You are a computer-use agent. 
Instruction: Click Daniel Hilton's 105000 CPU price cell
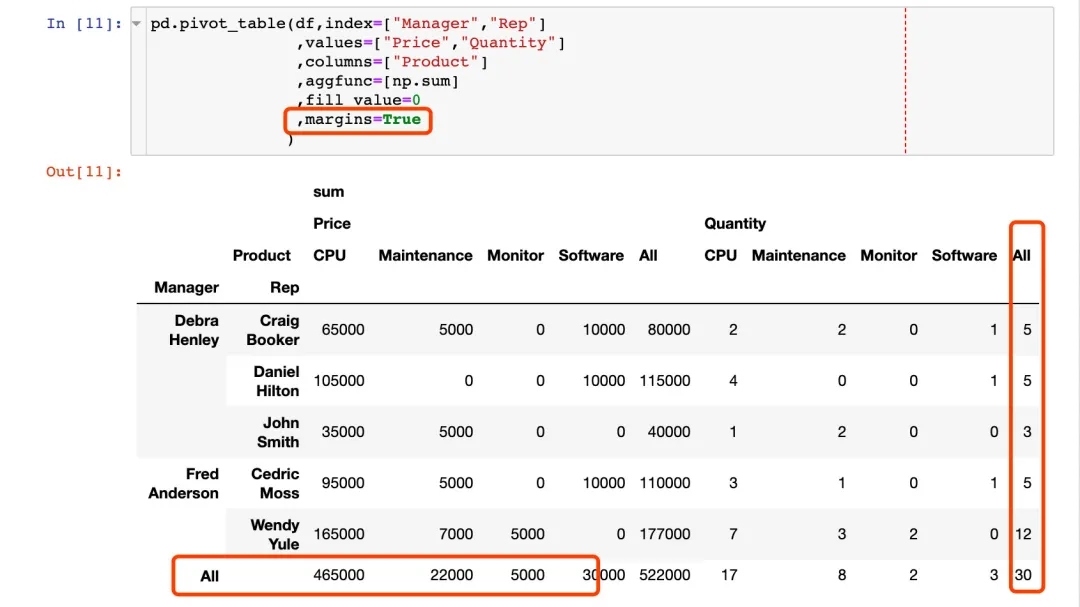pyautogui.click(x=339, y=381)
